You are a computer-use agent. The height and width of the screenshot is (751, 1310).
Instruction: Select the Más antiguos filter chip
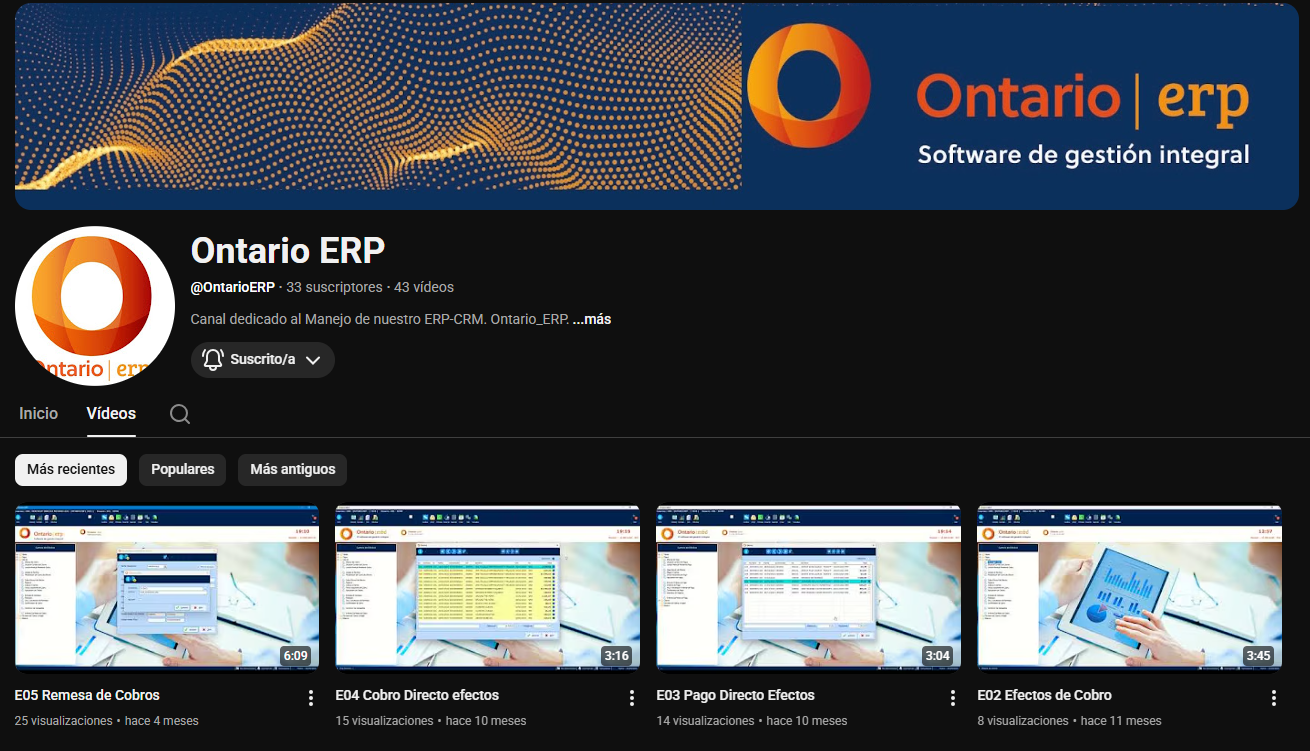click(x=293, y=470)
